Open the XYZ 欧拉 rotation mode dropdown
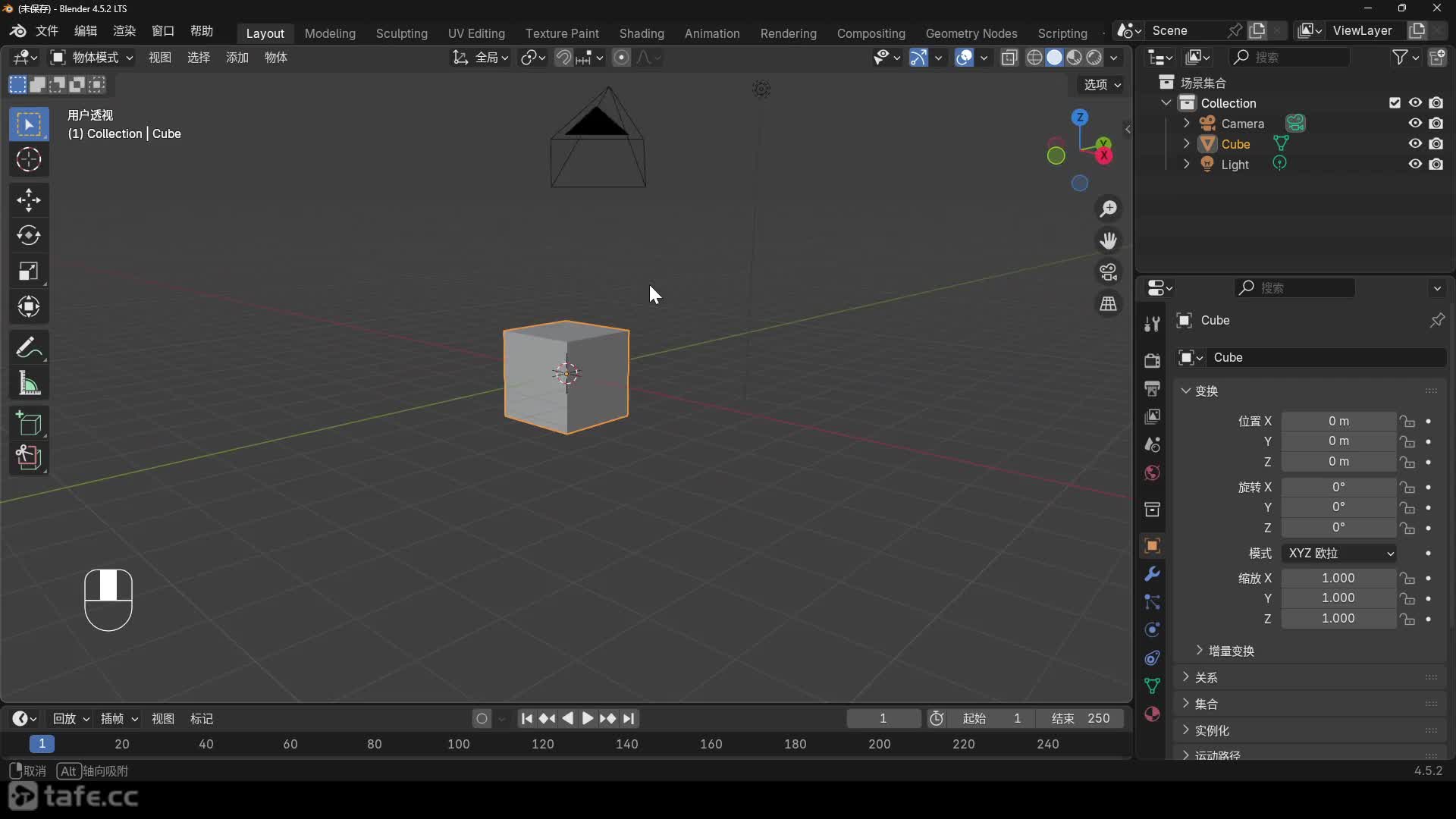 1339,554
